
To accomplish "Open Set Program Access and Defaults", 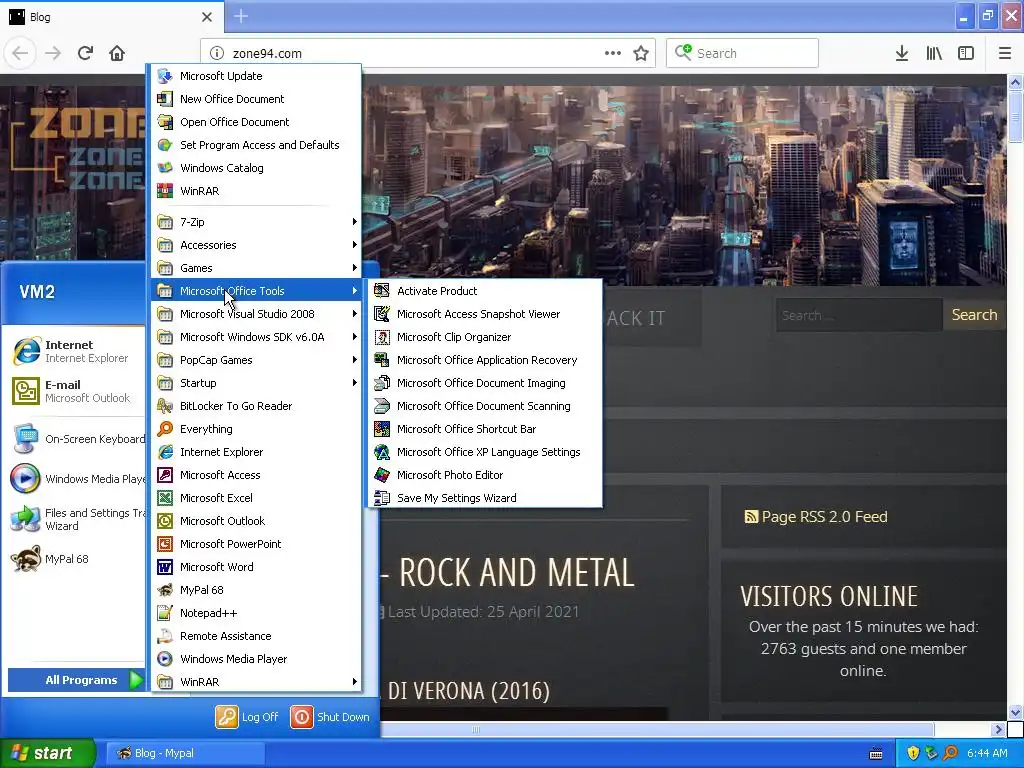I will [x=257, y=145].
